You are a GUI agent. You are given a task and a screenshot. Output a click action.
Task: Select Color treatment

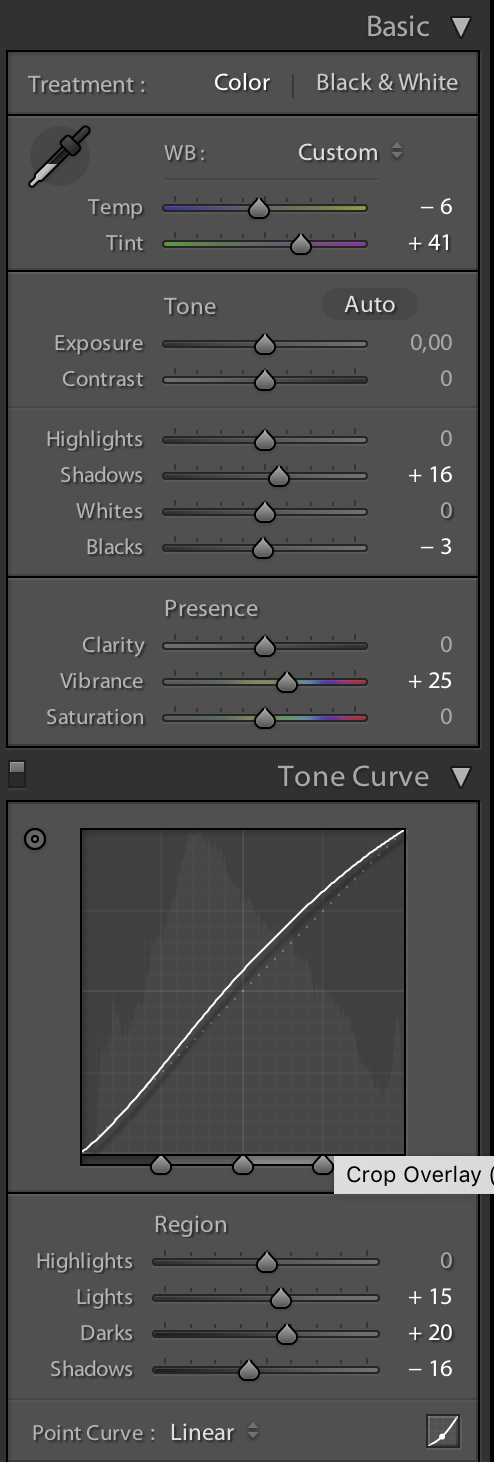click(x=242, y=83)
